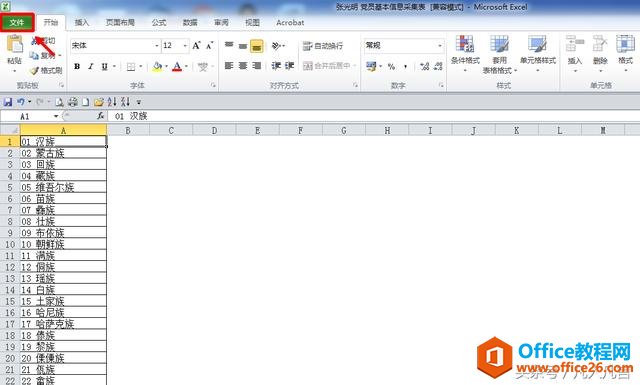Switch to the 开始 (Home) ribbon tab

click(51, 22)
